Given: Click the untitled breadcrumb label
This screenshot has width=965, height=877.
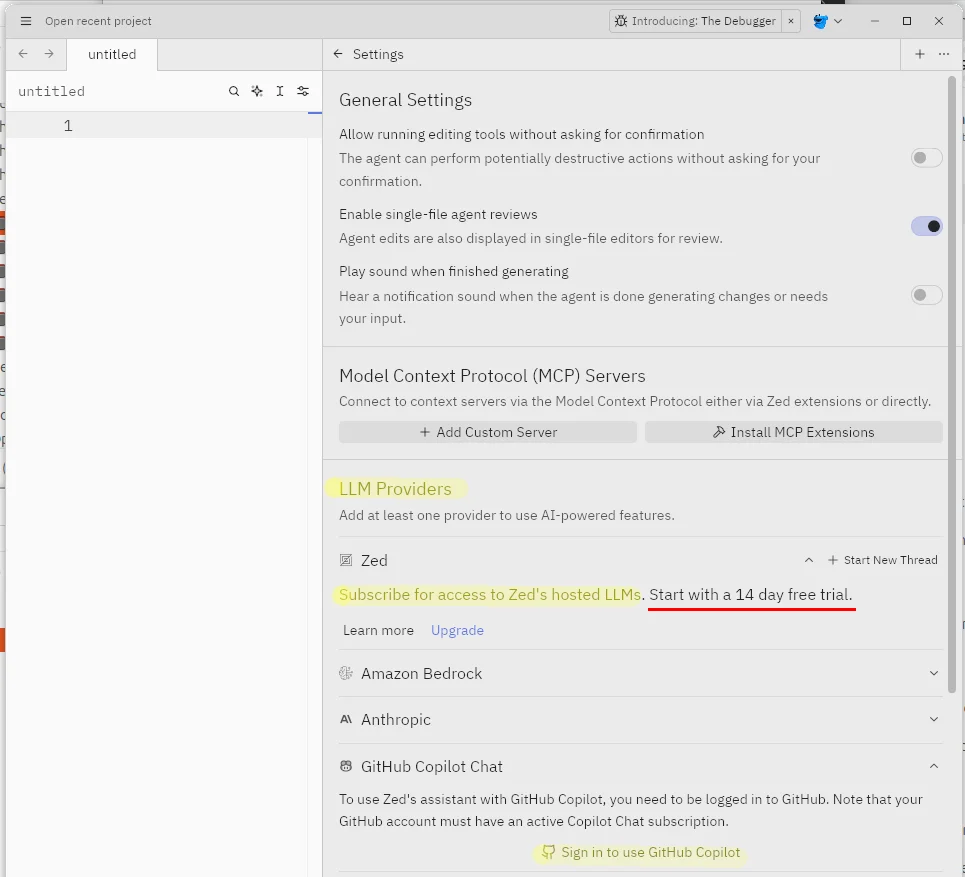Looking at the screenshot, I should click(52, 91).
